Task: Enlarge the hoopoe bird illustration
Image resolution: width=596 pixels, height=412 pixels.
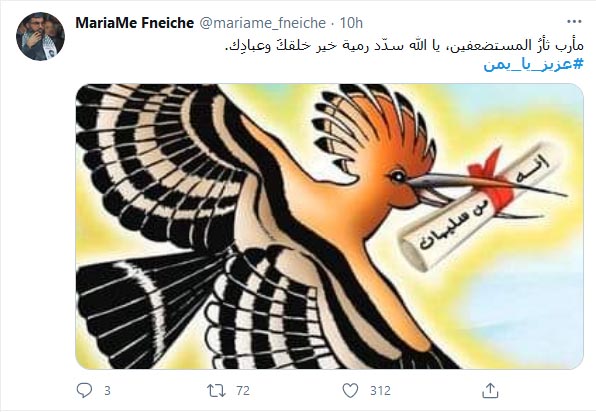Action: (x=329, y=226)
